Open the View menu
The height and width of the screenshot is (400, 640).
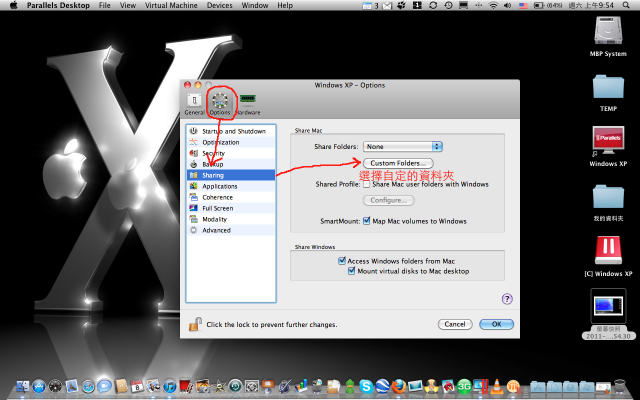tap(128, 5)
